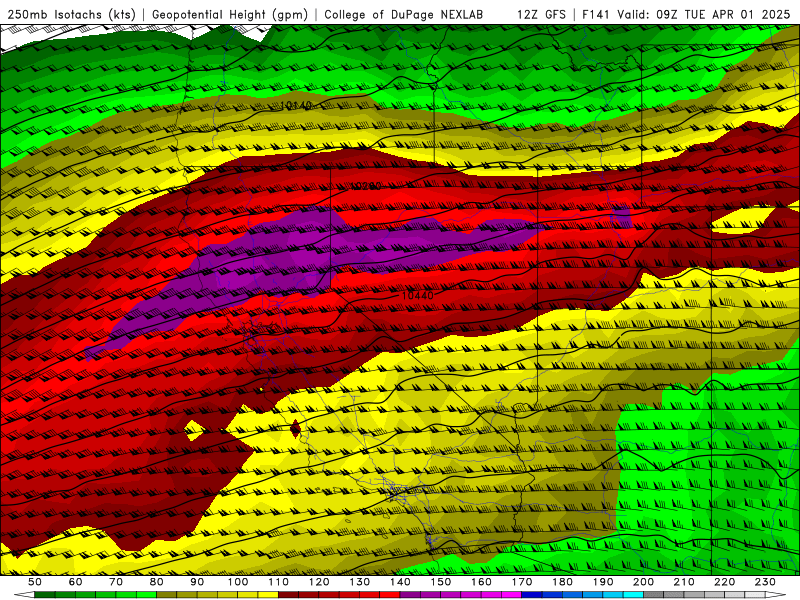
Task: Click the 70 kts colorbar label
Action: [116, 582]
